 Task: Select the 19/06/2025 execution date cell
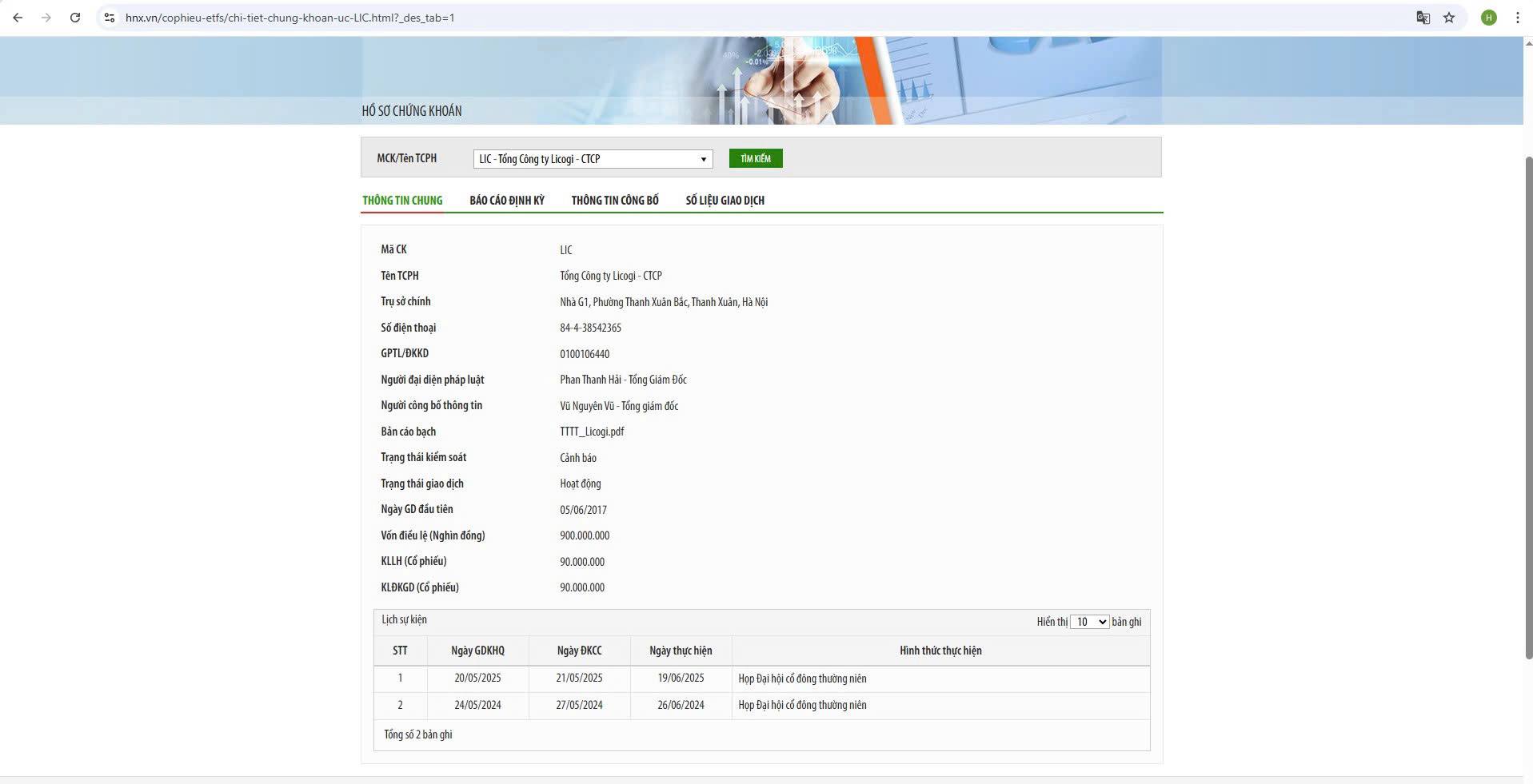pos(681,678)
